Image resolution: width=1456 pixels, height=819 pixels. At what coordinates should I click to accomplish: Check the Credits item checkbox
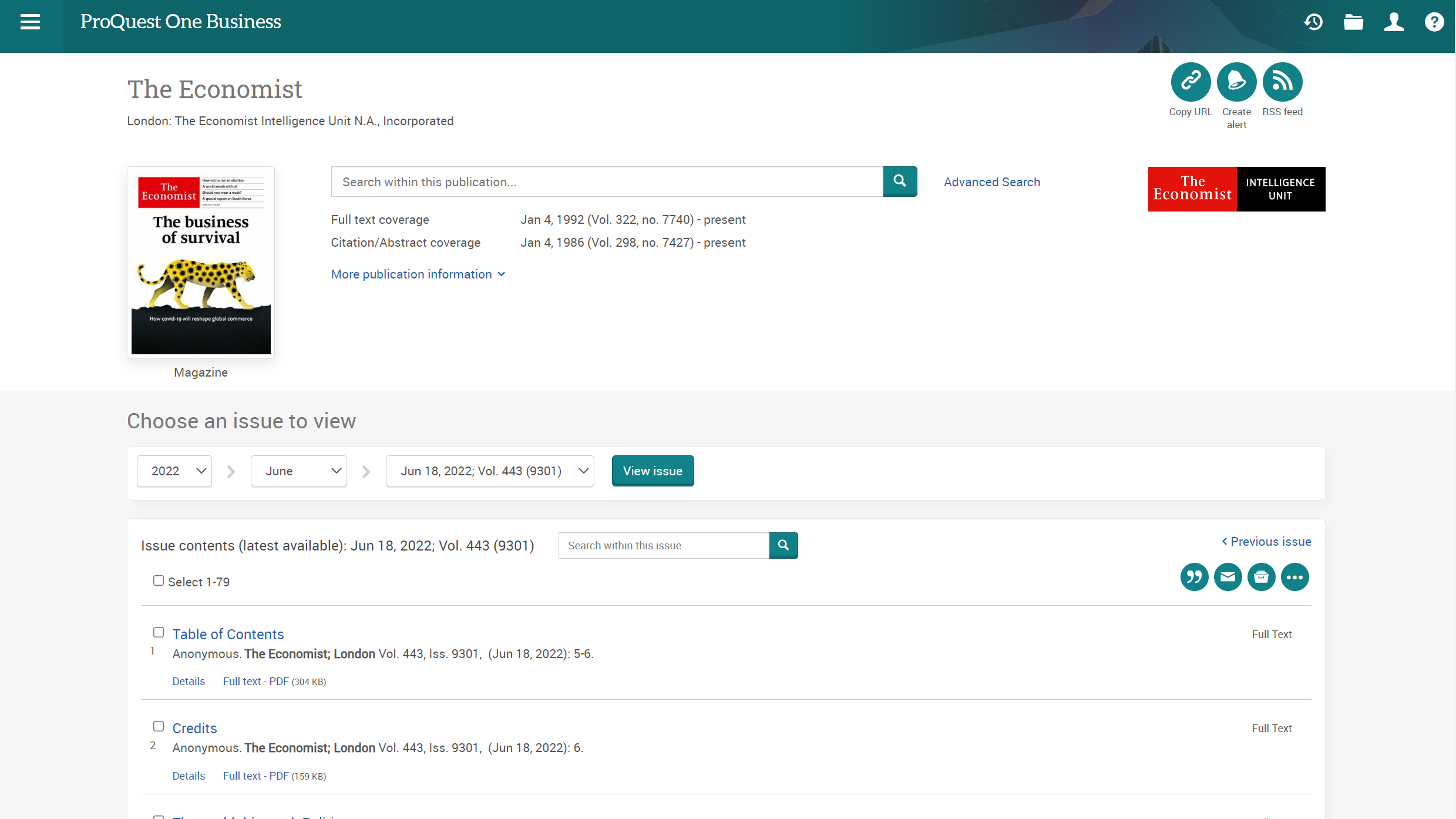point(159,726)
